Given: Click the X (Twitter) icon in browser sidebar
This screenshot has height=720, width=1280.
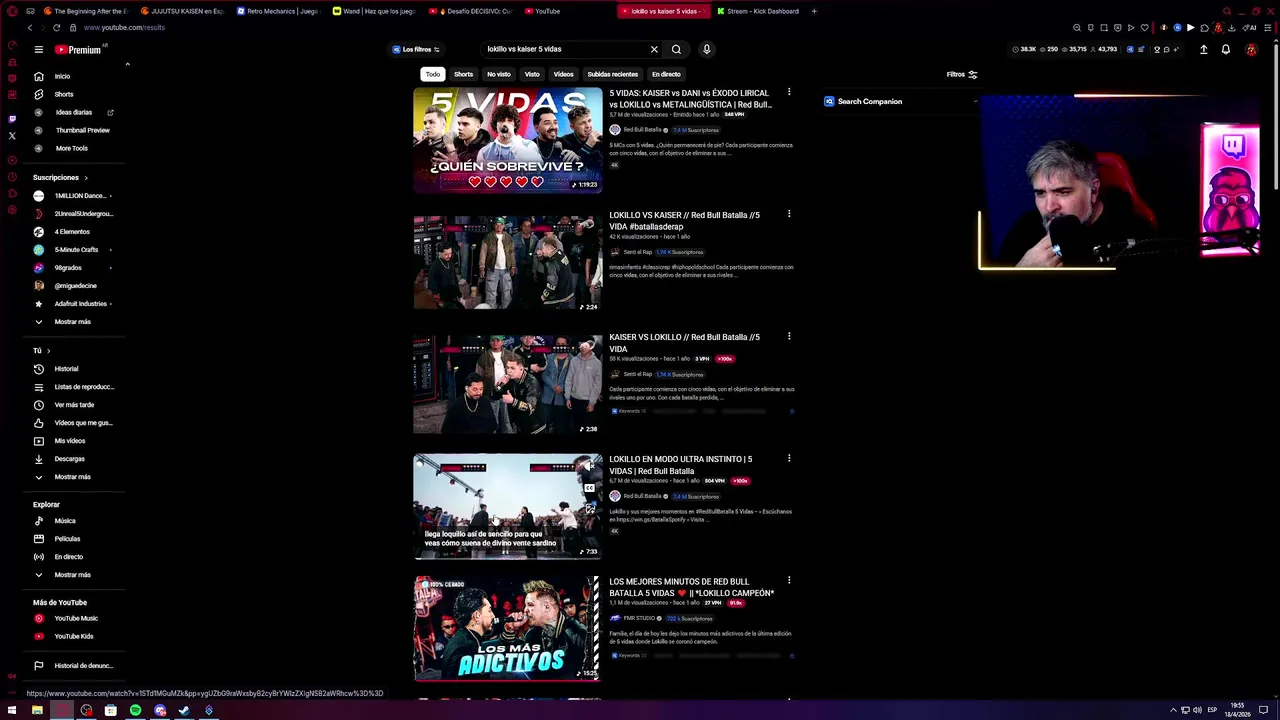Looking at the screenshot, I should point(12,135).
